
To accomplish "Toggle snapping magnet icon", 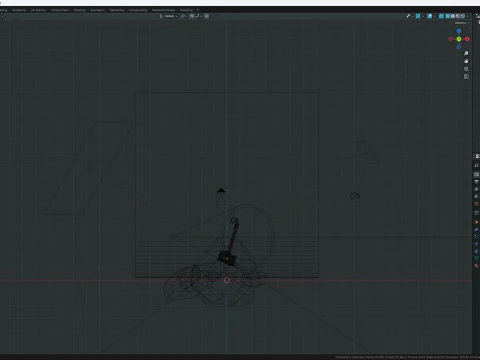I will click(x=192, y=16).
